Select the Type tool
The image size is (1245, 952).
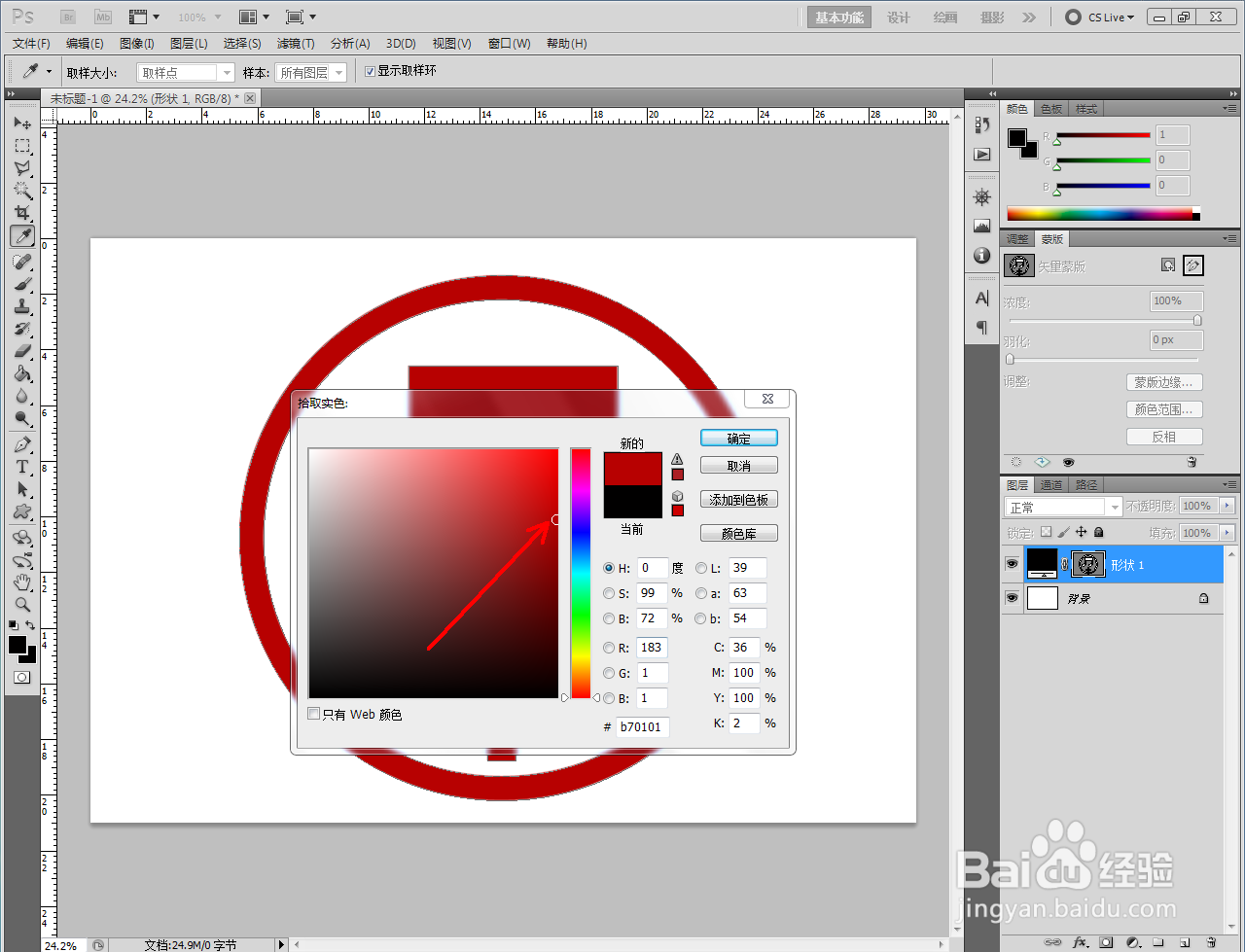point(22,467)
